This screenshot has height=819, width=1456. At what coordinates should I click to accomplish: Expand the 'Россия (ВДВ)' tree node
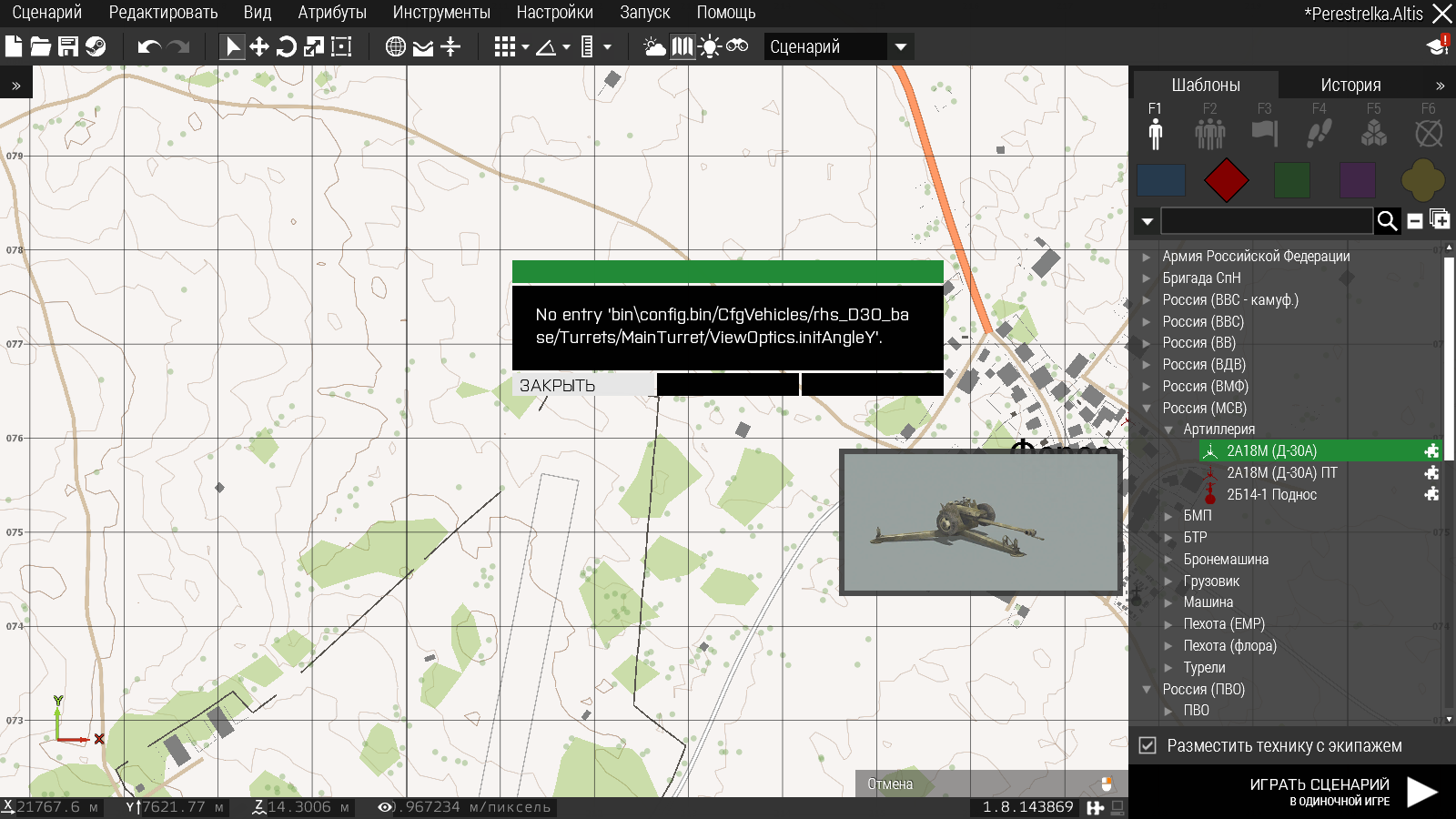pos(1147,365)
